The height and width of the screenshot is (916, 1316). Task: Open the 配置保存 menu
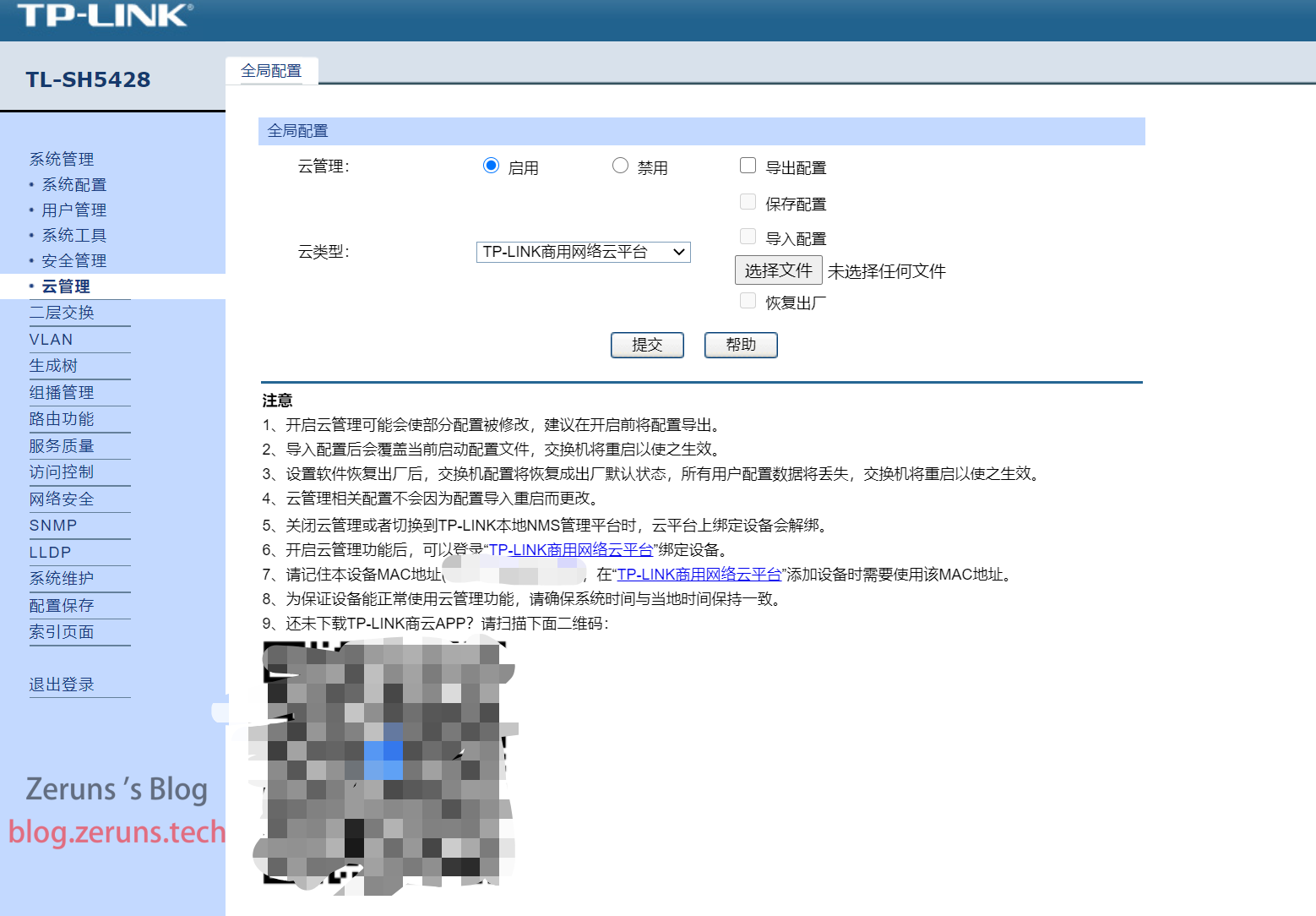62,606
